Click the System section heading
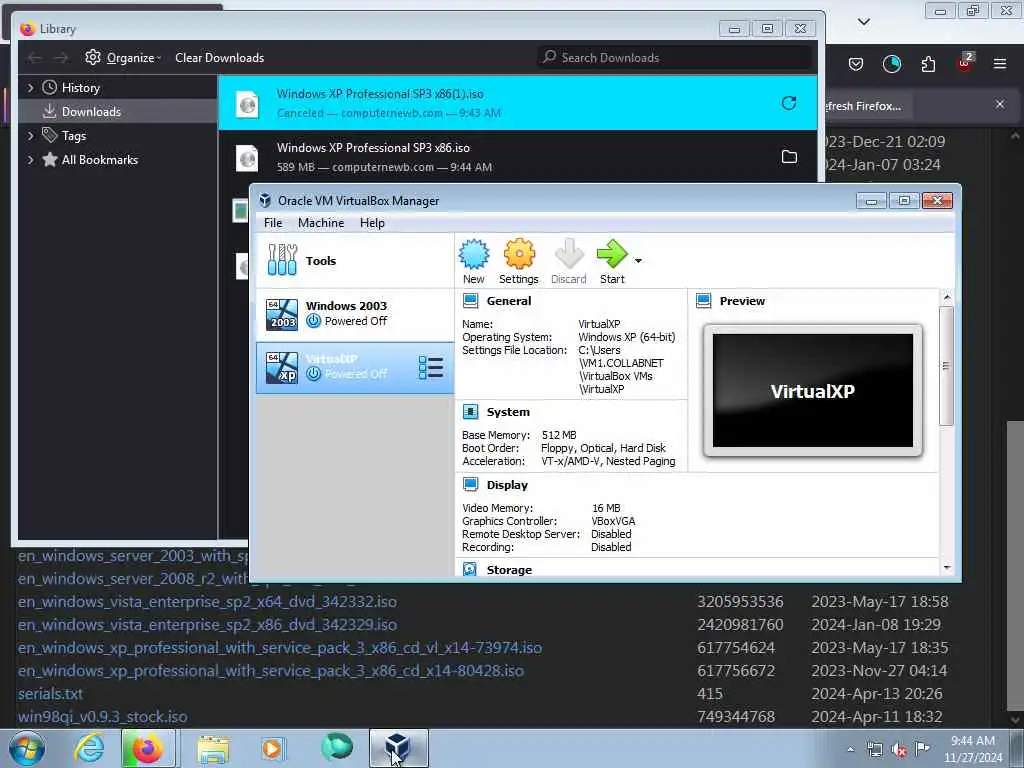1024x768 pixels. (x=508, y=412)
